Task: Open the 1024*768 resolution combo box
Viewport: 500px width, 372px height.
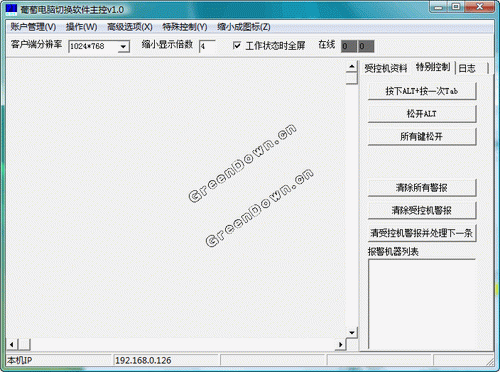Action: click(x=99, y=46)
